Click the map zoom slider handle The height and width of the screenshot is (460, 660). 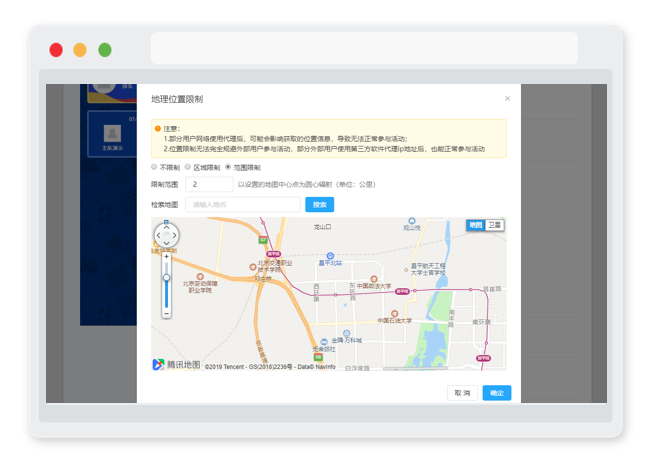click(x=166, y=278)
